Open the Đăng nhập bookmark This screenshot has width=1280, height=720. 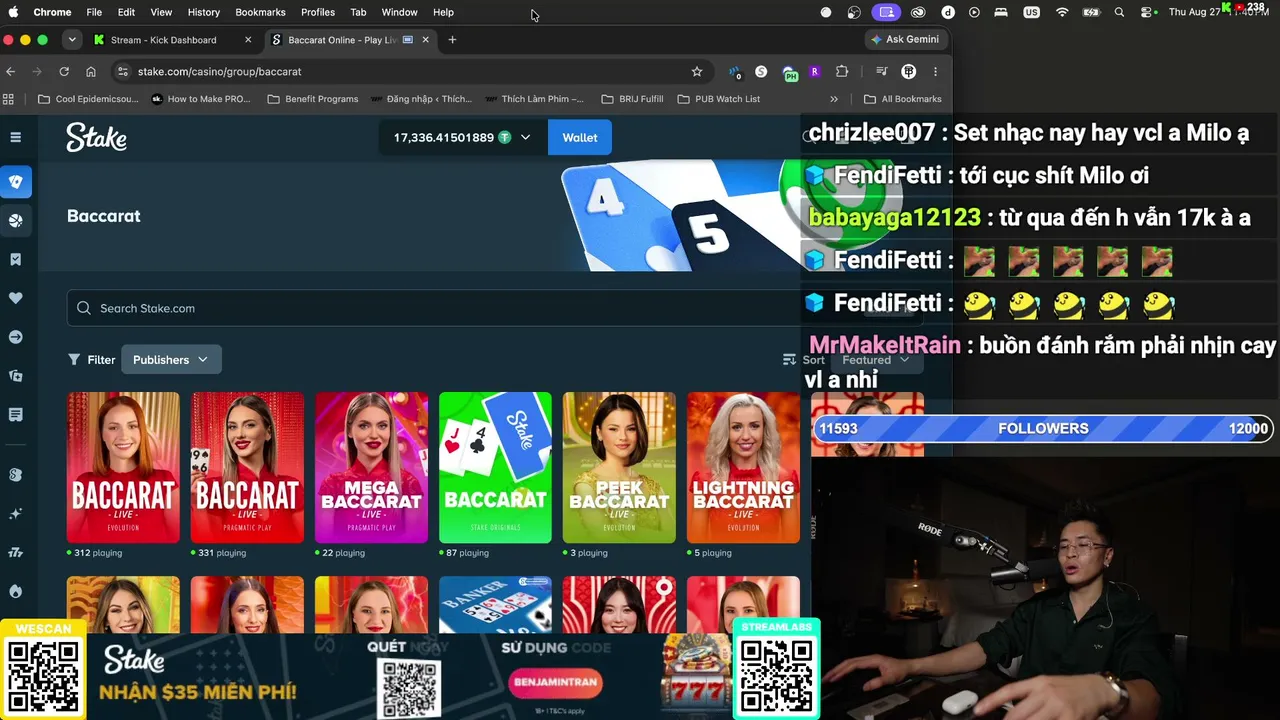[421, 99]
